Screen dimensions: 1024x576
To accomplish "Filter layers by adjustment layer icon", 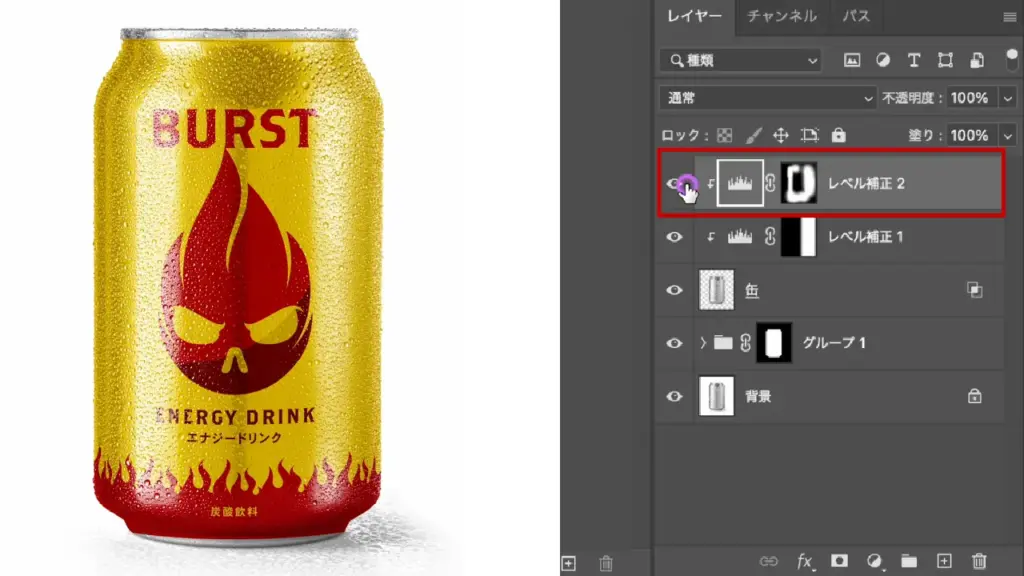I will pos(883,60).
